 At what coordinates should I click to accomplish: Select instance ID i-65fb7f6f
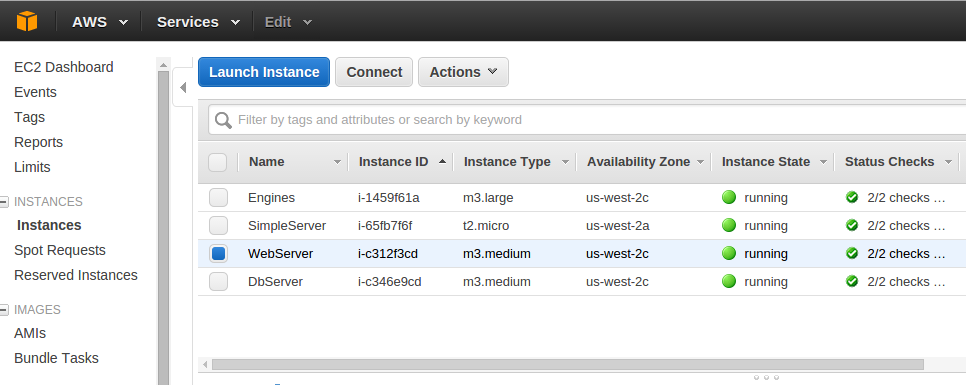click(385, 225)
